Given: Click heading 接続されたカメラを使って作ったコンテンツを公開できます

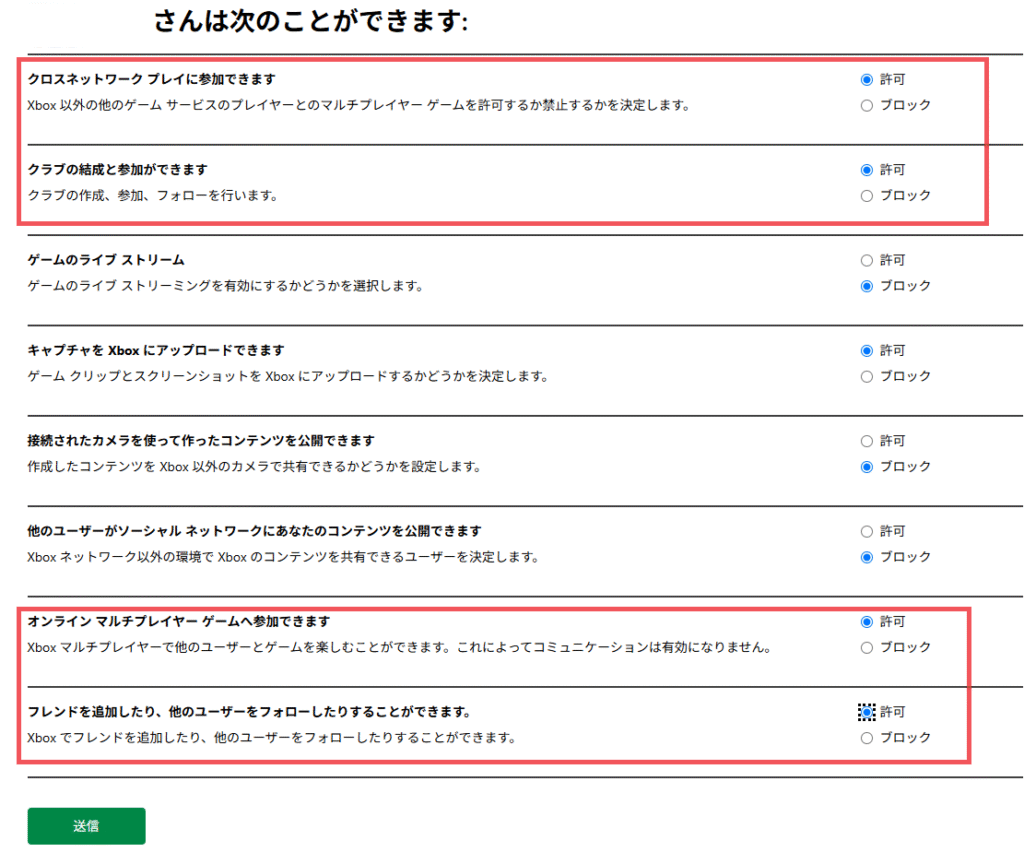Looking at the screenshot, I should click(201, 441).
